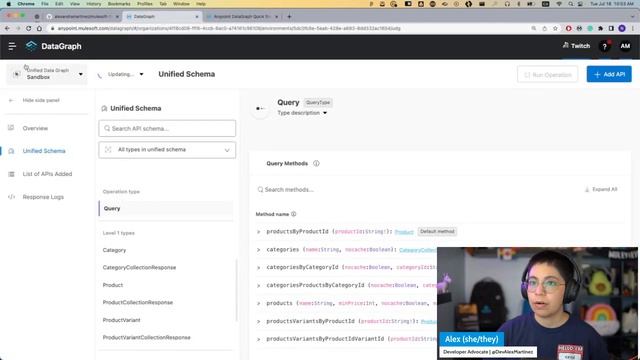This screenshot has height=360, width=640.
Task: Expand the categoriesByCategoryId method row
Action: [x=258, y=268]
